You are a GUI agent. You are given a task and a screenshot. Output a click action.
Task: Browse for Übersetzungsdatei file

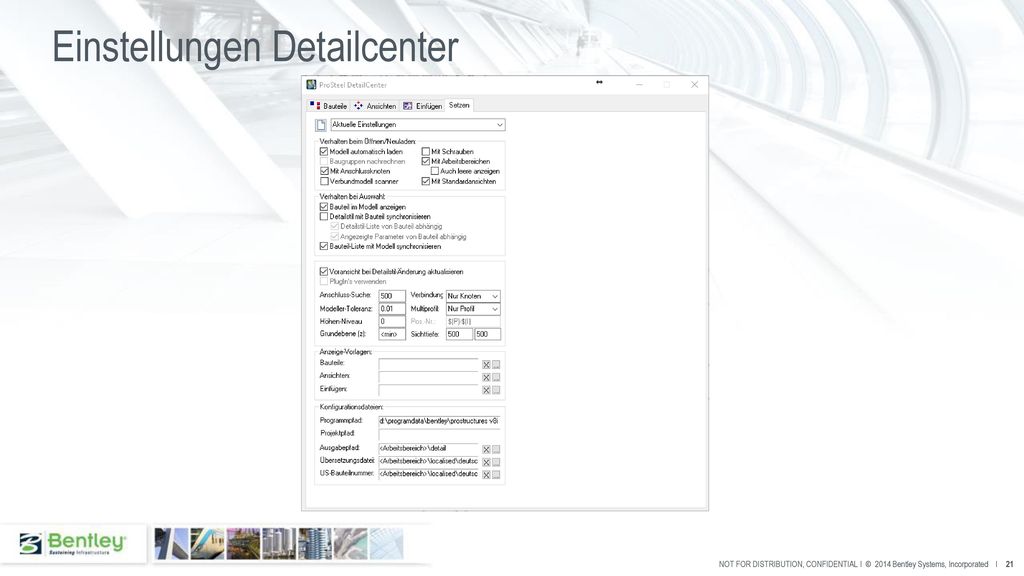tap(496, 462)
